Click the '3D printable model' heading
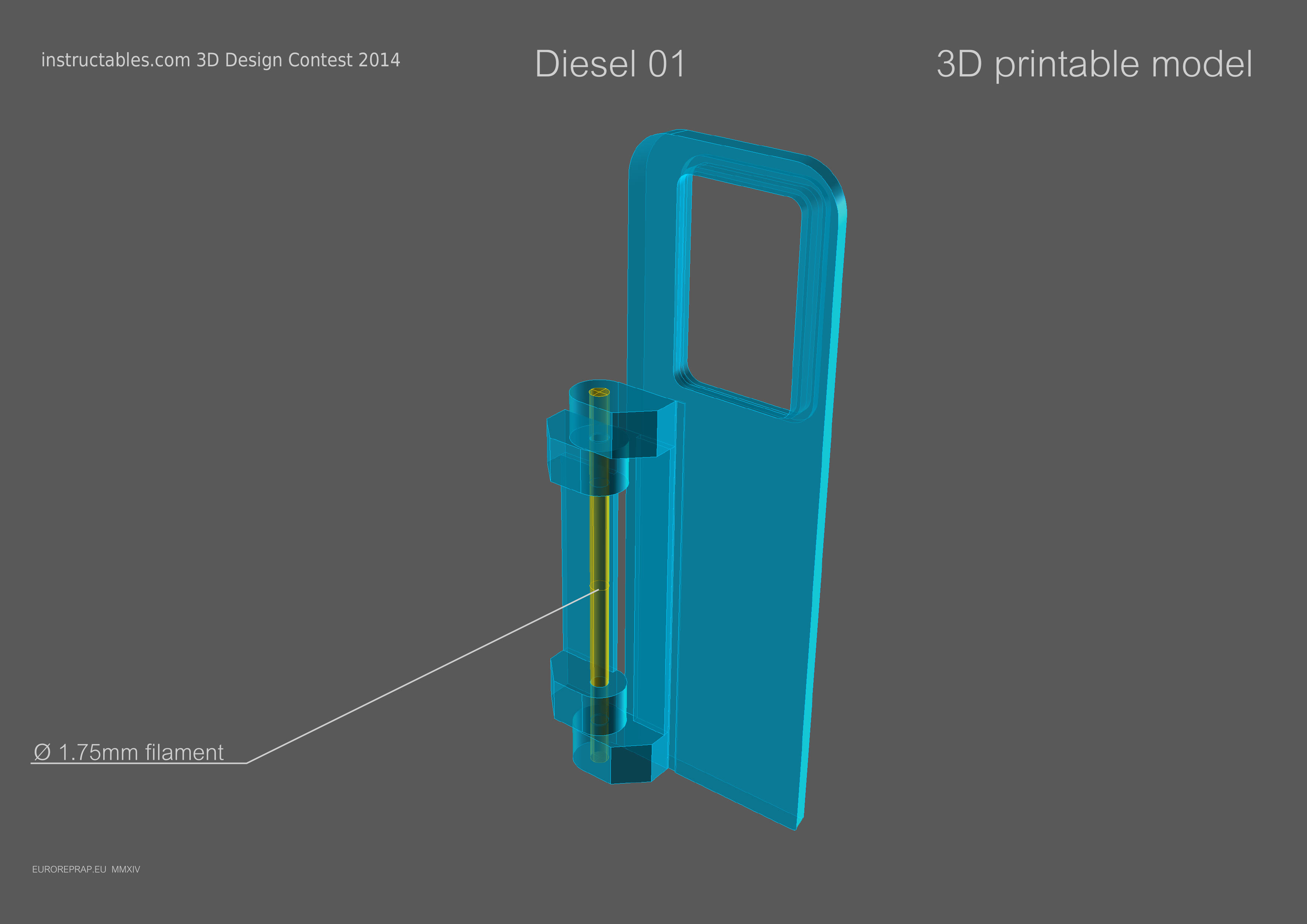The height and width of the screenshot is (924, 1307). 1094,65
